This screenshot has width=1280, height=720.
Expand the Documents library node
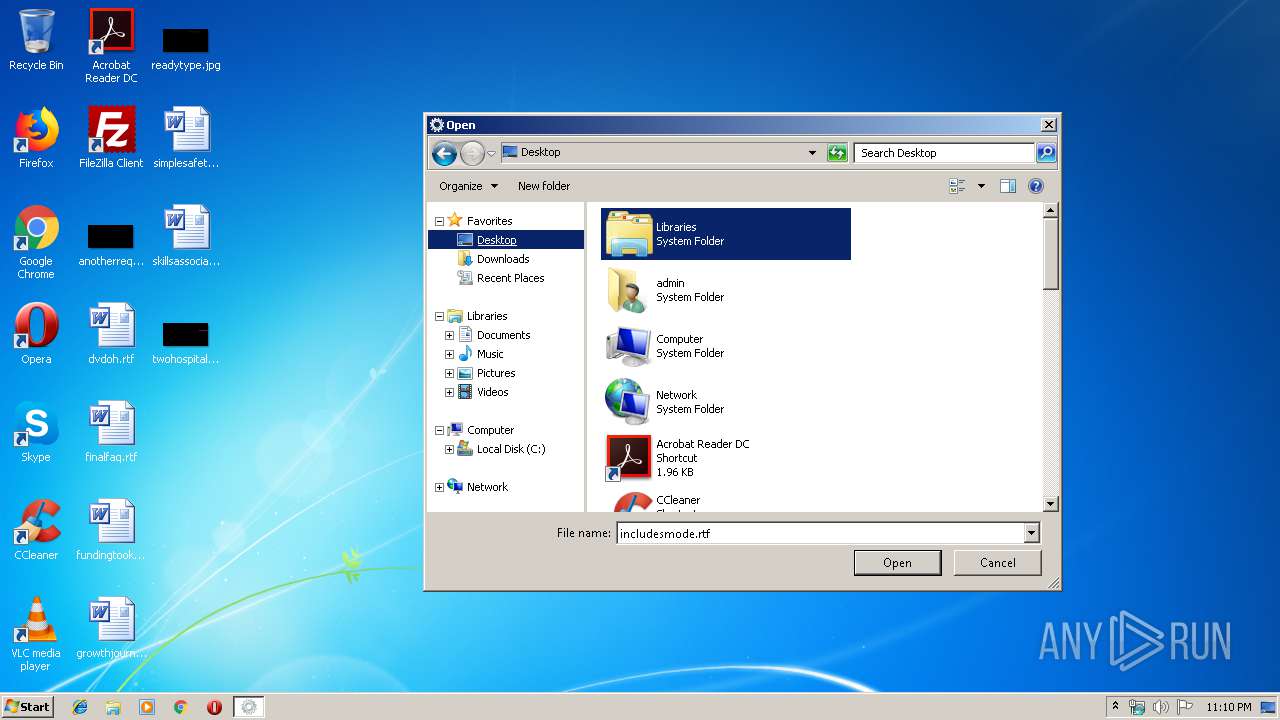[449, 335]
